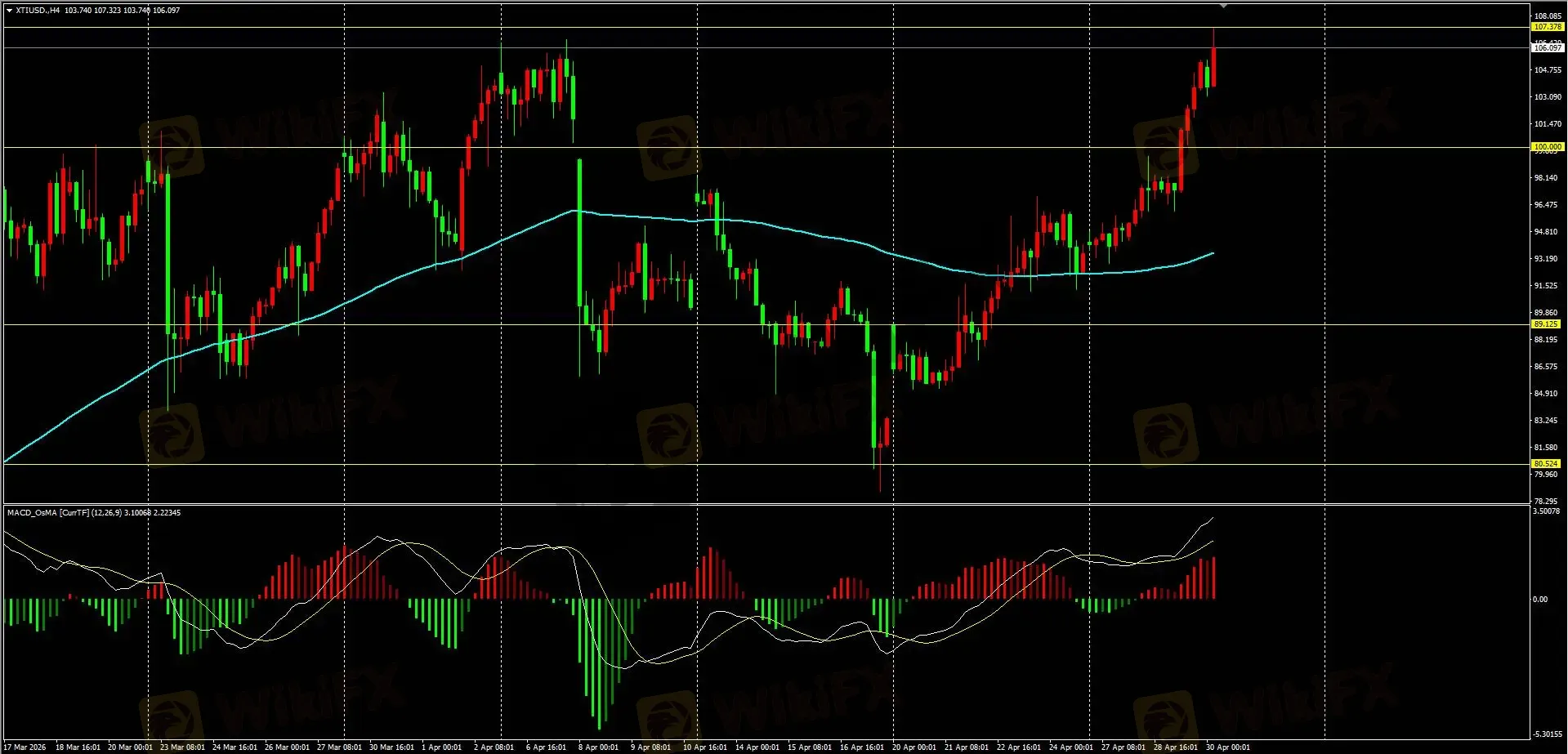
Task: Click the 27 Apr 08:01 time label
Action: click(1124, 747)
